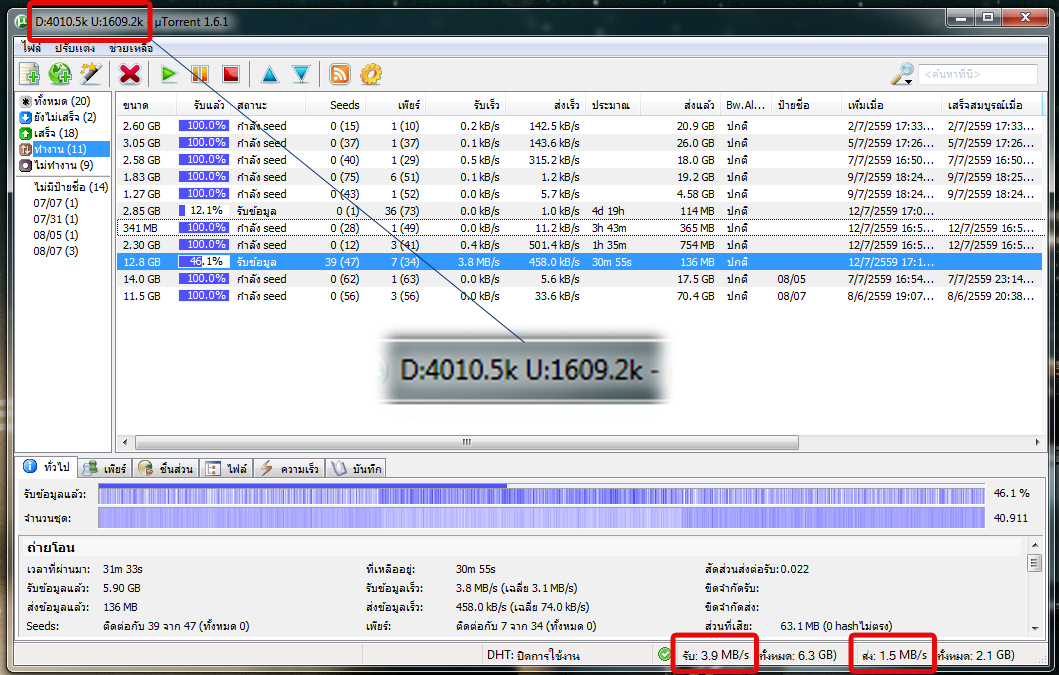This screenshot has height=675, width=1059.
Task: Switch to ชิ้นส่วน tab
Action: coord(166,468)
